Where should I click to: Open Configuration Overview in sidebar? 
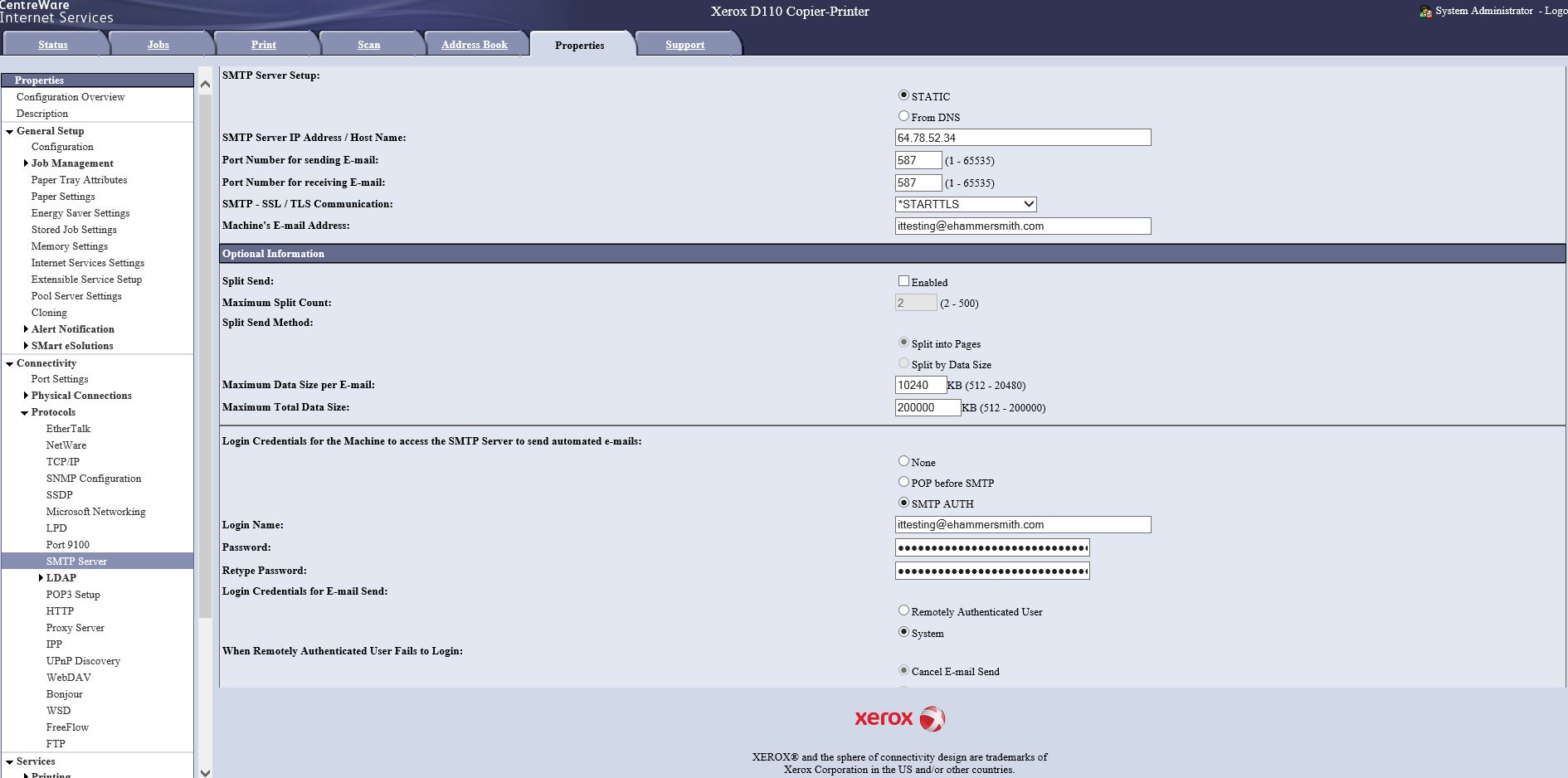click(x=71, y=97)
